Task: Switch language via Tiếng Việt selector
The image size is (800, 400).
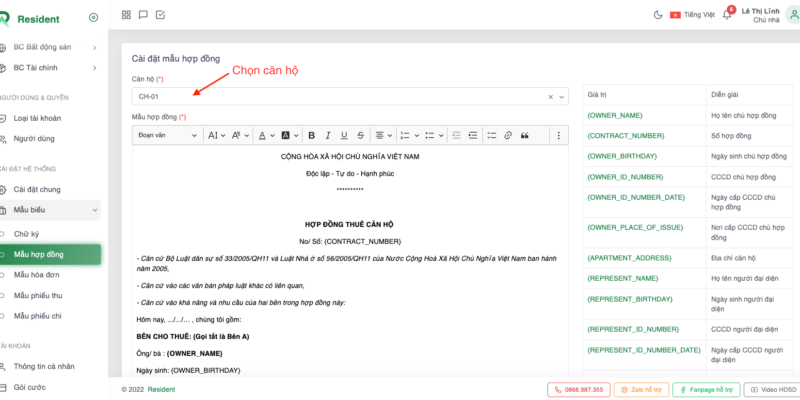Action: click(x=691, y=15)
